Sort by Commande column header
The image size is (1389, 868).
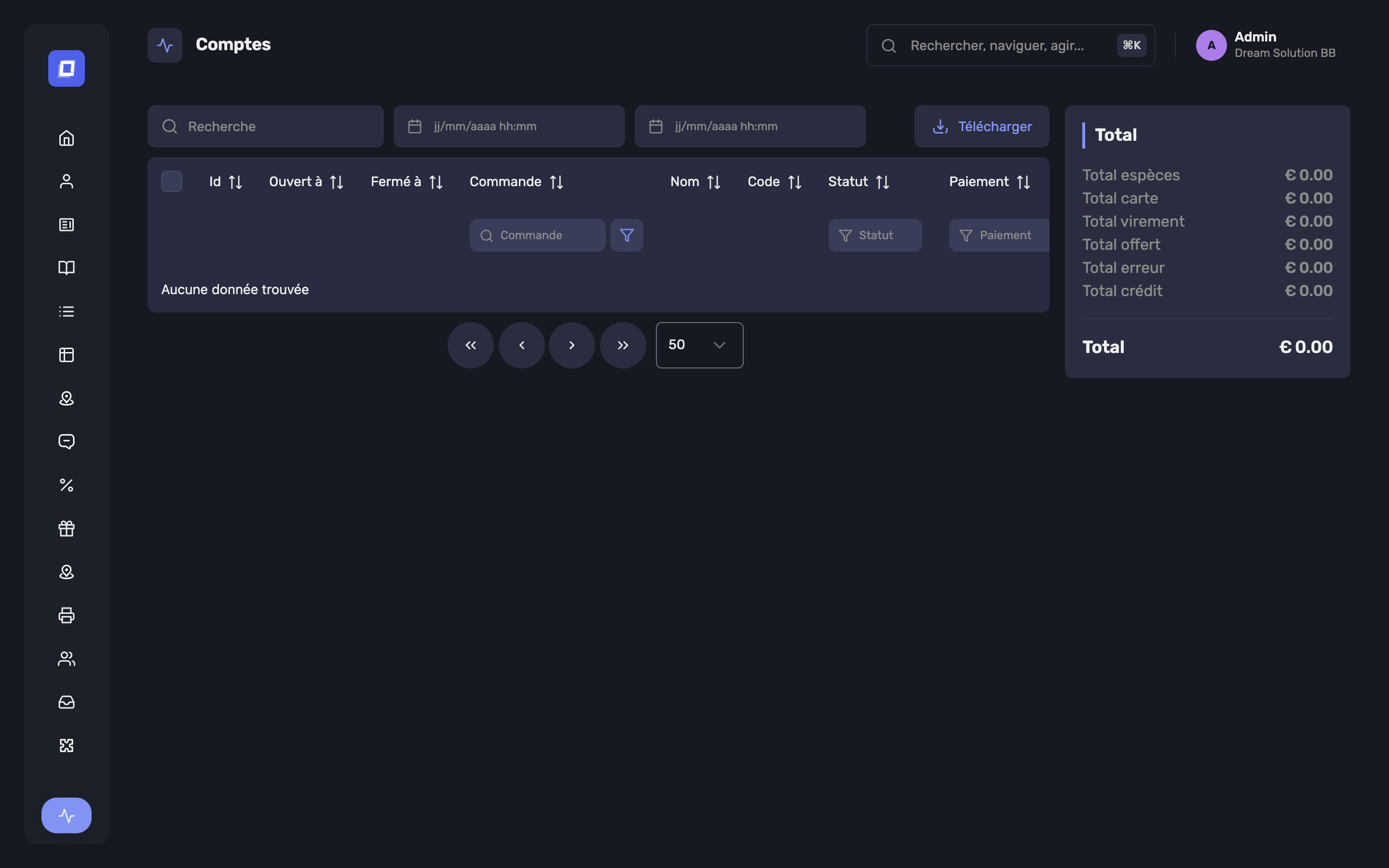point(517,182)
